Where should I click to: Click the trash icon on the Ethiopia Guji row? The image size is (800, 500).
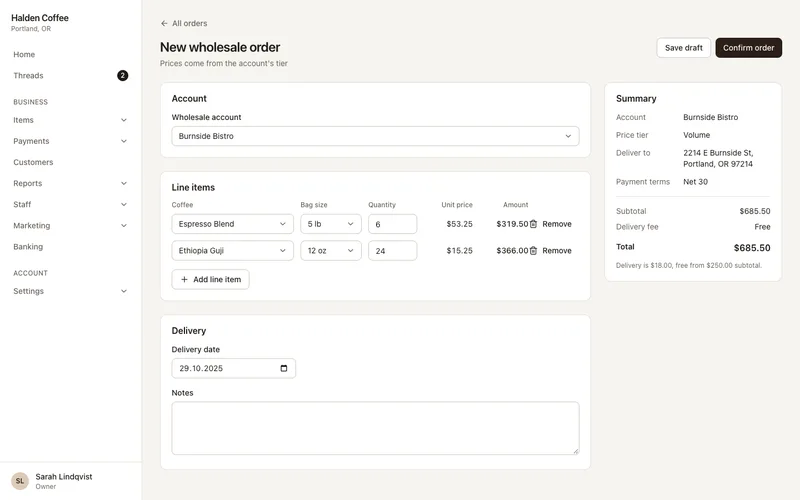pyautogui.click(x=533, y=251)
